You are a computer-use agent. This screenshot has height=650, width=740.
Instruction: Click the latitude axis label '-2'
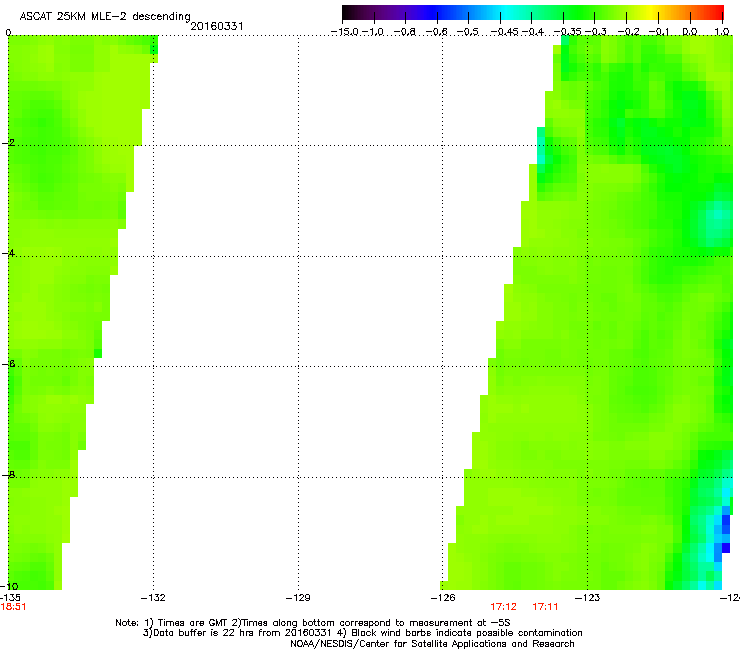click(8, 143)
